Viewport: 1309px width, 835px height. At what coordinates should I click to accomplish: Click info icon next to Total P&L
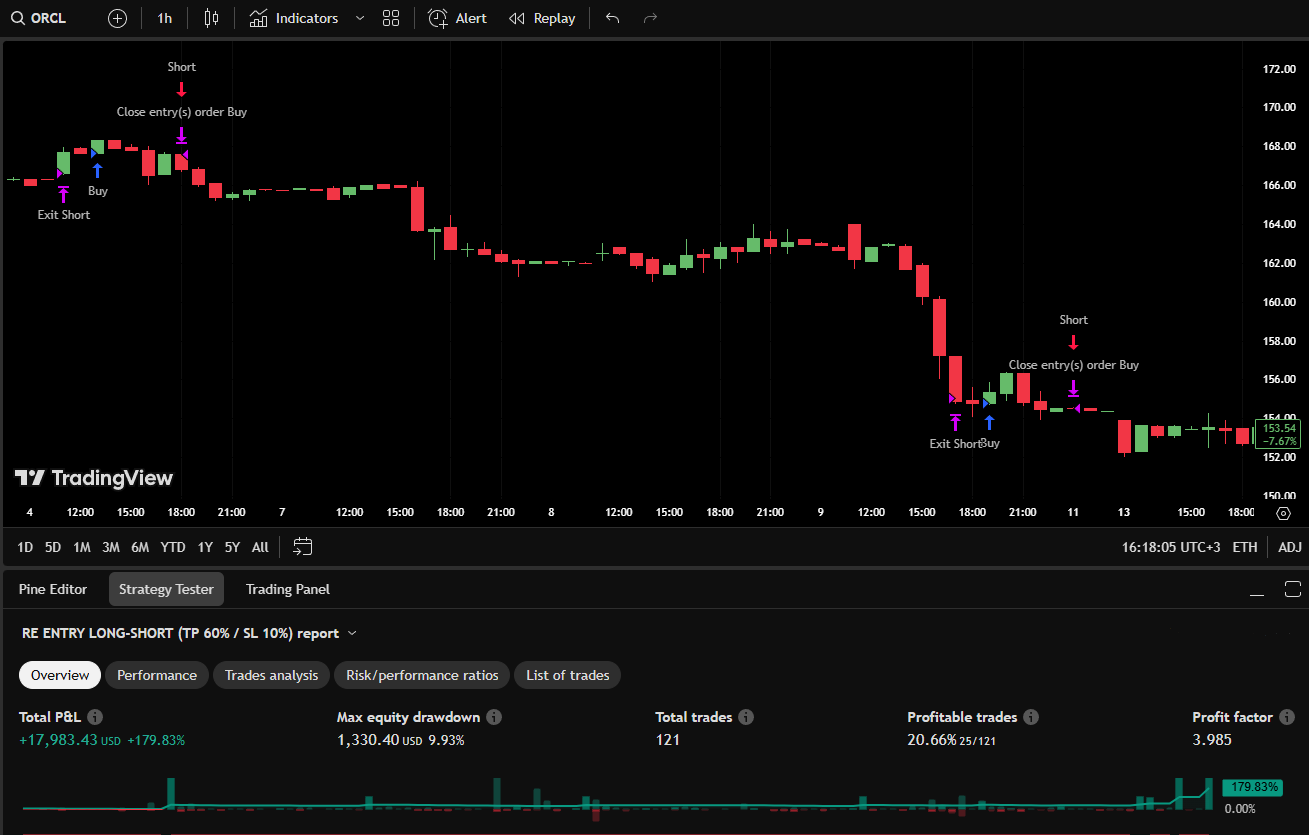point(95,717)
